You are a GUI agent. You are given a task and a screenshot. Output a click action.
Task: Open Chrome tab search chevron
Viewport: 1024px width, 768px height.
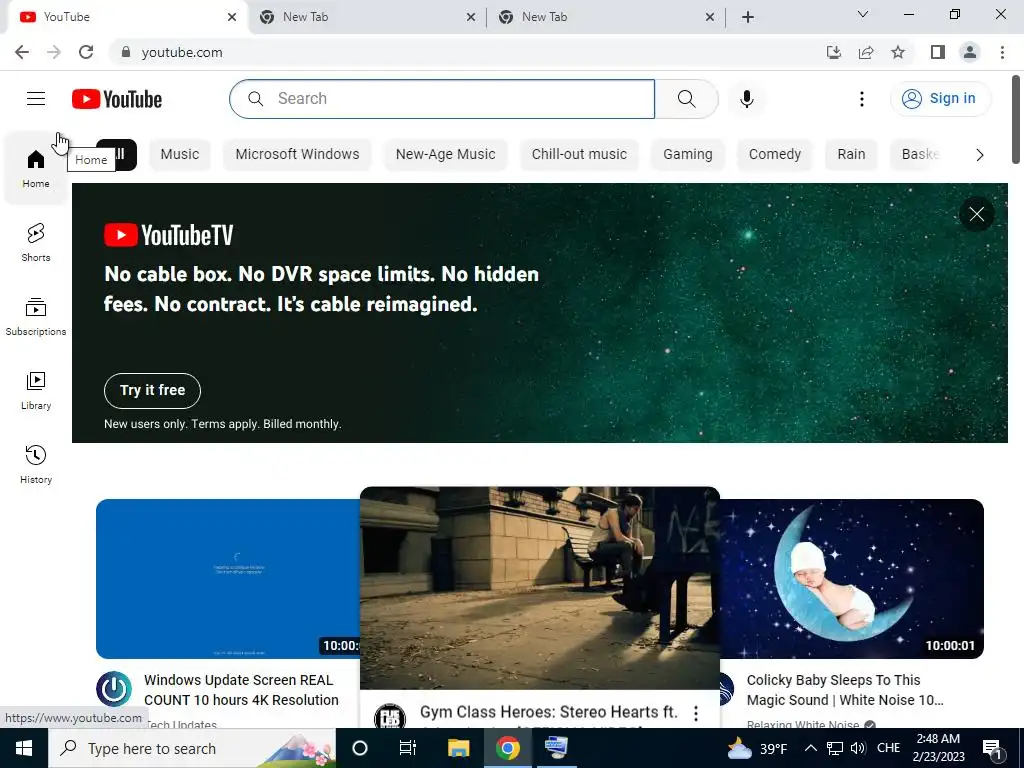pyautogui.click(x=863, y=14)
